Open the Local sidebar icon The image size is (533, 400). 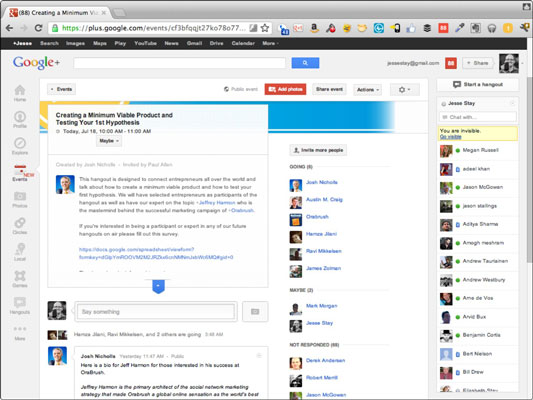coord(20,249)
